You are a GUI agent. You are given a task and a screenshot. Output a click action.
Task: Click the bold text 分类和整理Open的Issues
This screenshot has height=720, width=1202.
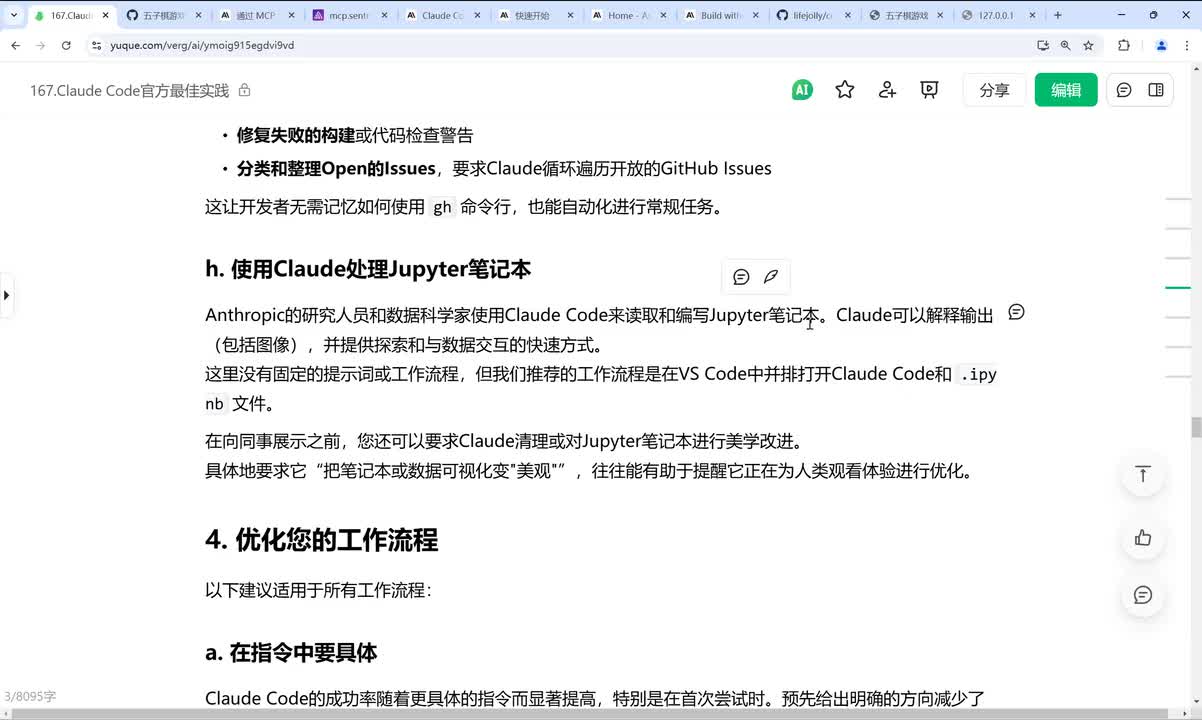click(x=336, y=168)
